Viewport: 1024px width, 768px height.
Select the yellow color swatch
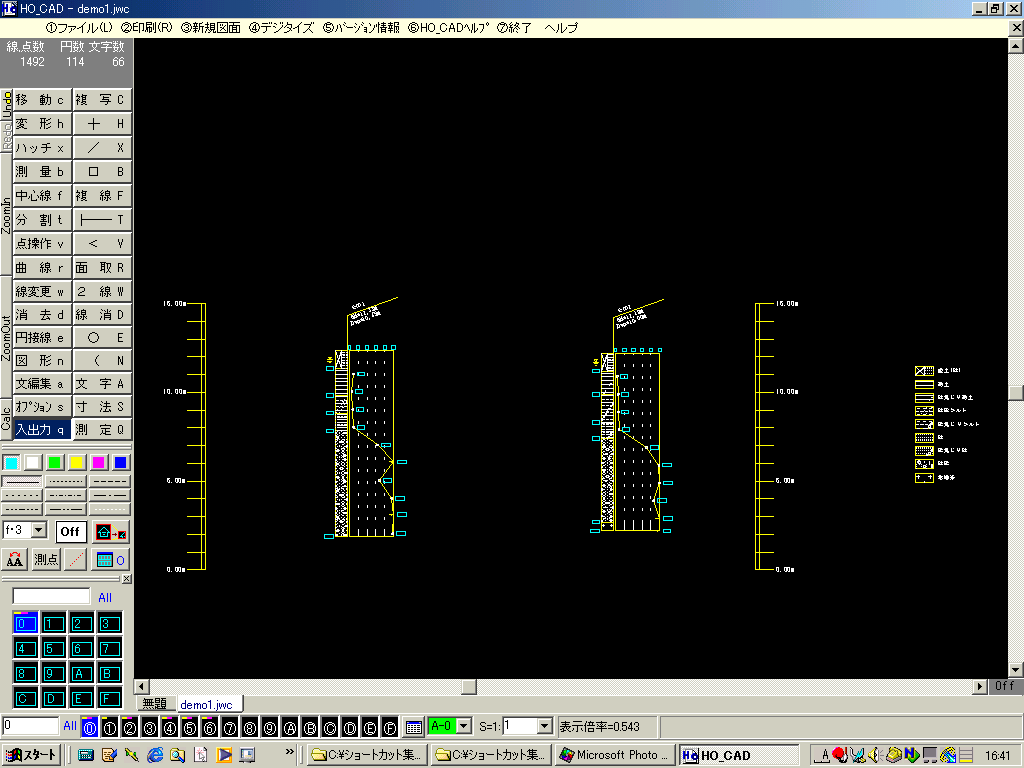(76, 463)
